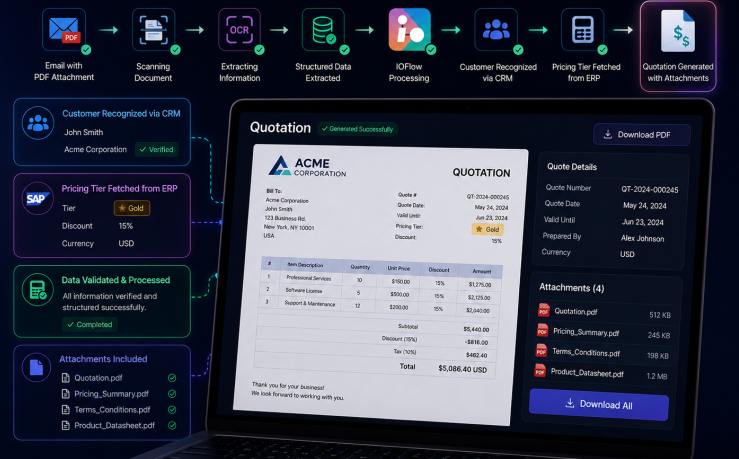
Task: Click the green check beside Pricing_Summary.pdf in Attachments Included
Action: [172, 393]
